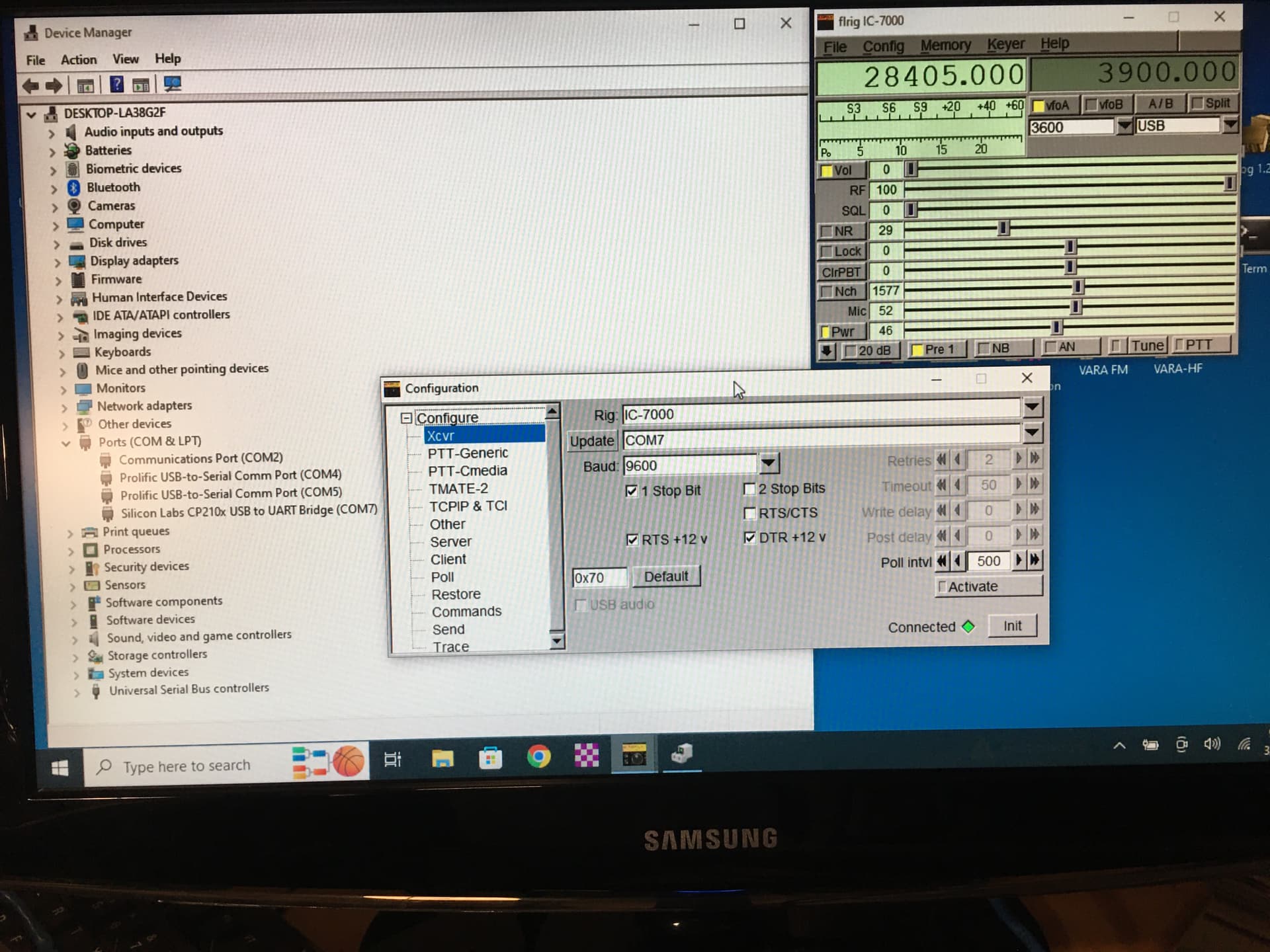This screenshot has height=952, width=1270.
Task: Open the Baud rate dropdown
Action: 769,463
